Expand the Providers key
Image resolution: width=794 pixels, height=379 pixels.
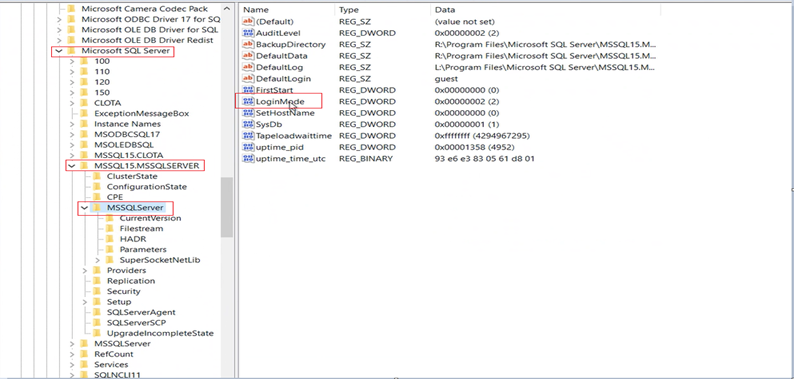tap(85, 271)
